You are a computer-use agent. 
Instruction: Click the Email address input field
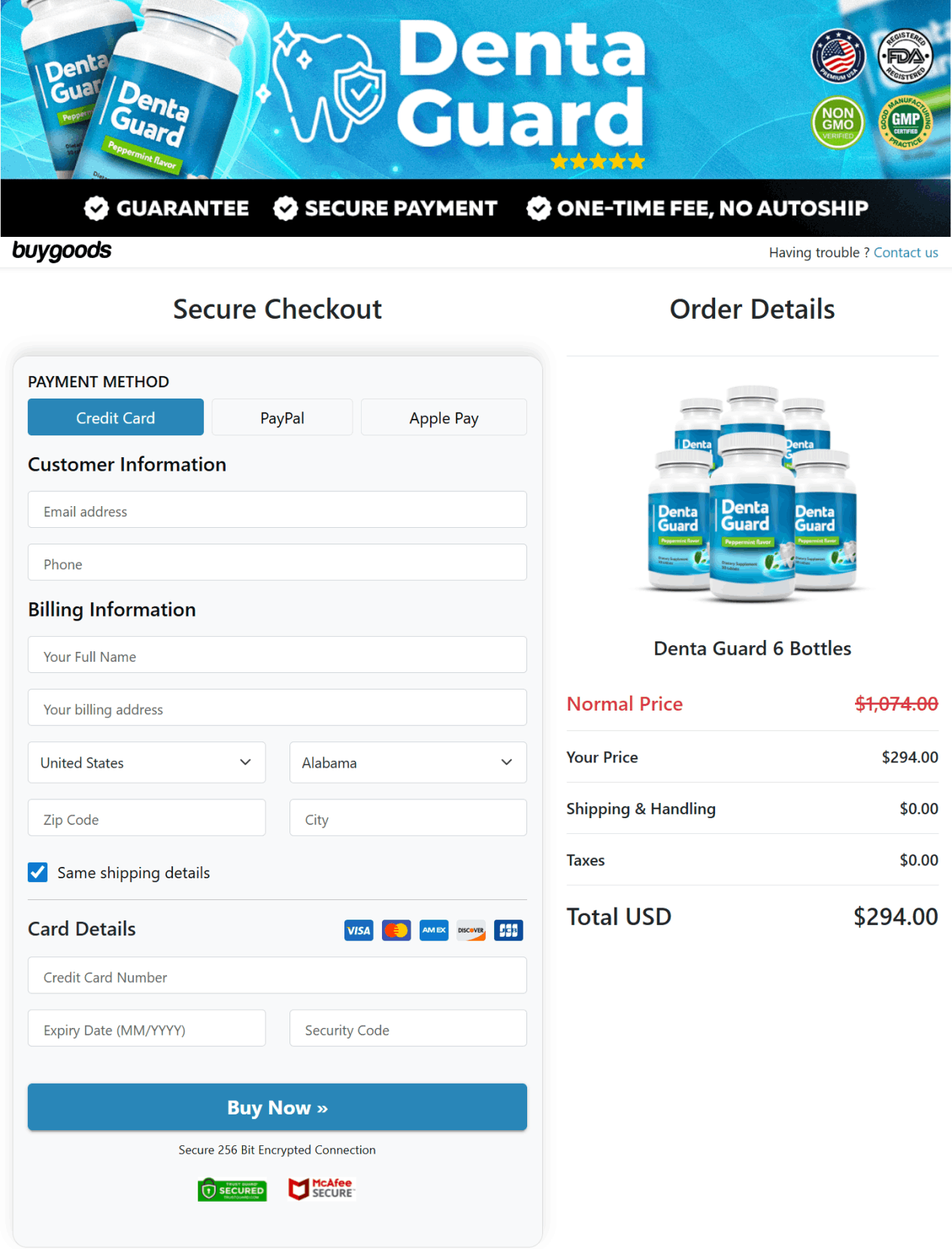[x=277, y=510]
